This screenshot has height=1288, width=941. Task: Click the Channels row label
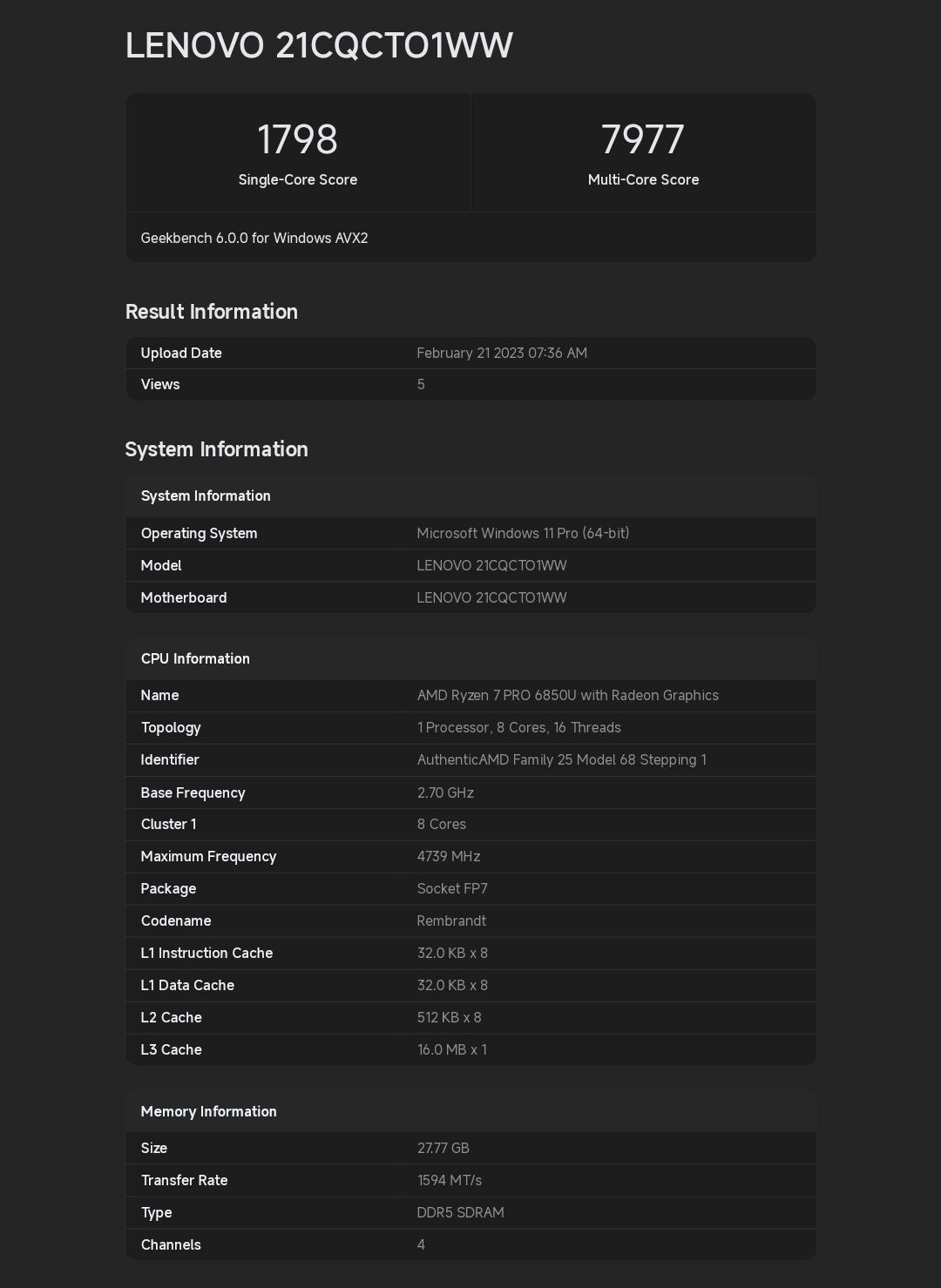(171, 1244)
